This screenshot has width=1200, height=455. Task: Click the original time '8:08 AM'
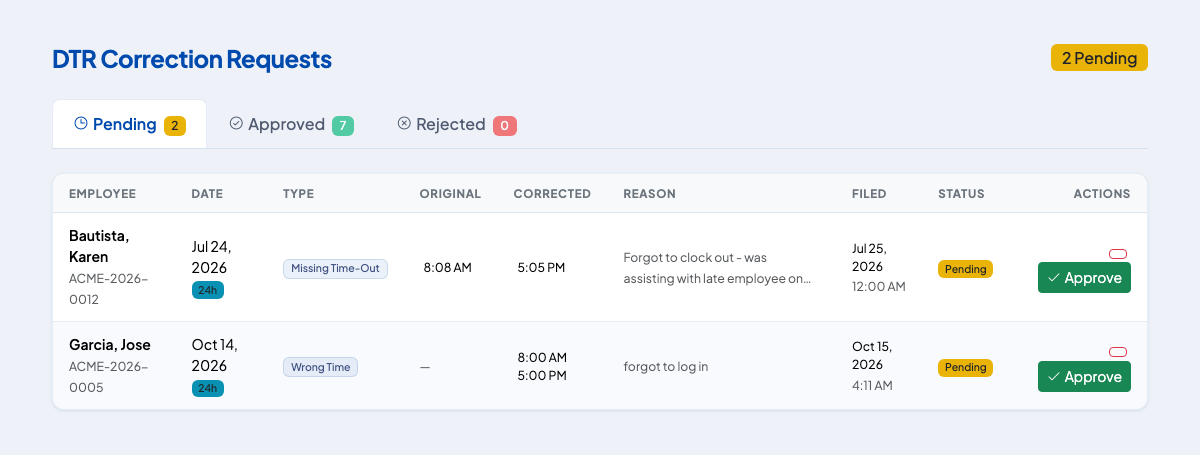[447, 268]
